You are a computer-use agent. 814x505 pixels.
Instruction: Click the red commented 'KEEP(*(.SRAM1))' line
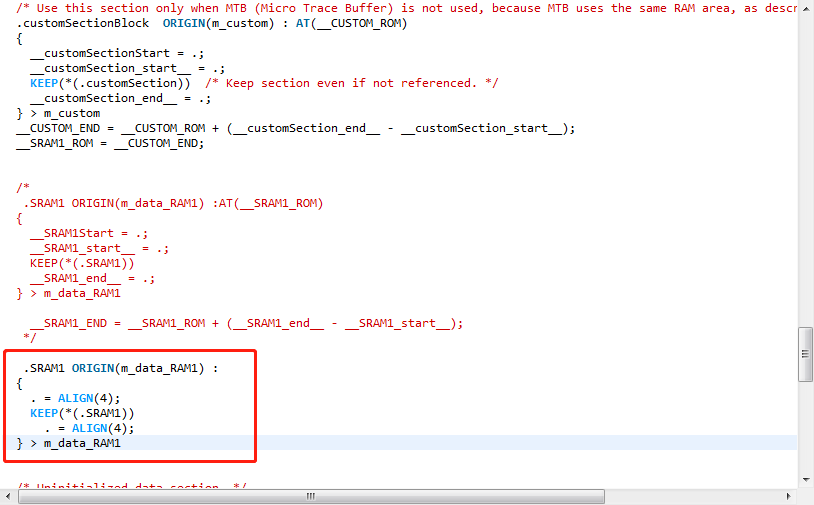(x=82, y=264)
